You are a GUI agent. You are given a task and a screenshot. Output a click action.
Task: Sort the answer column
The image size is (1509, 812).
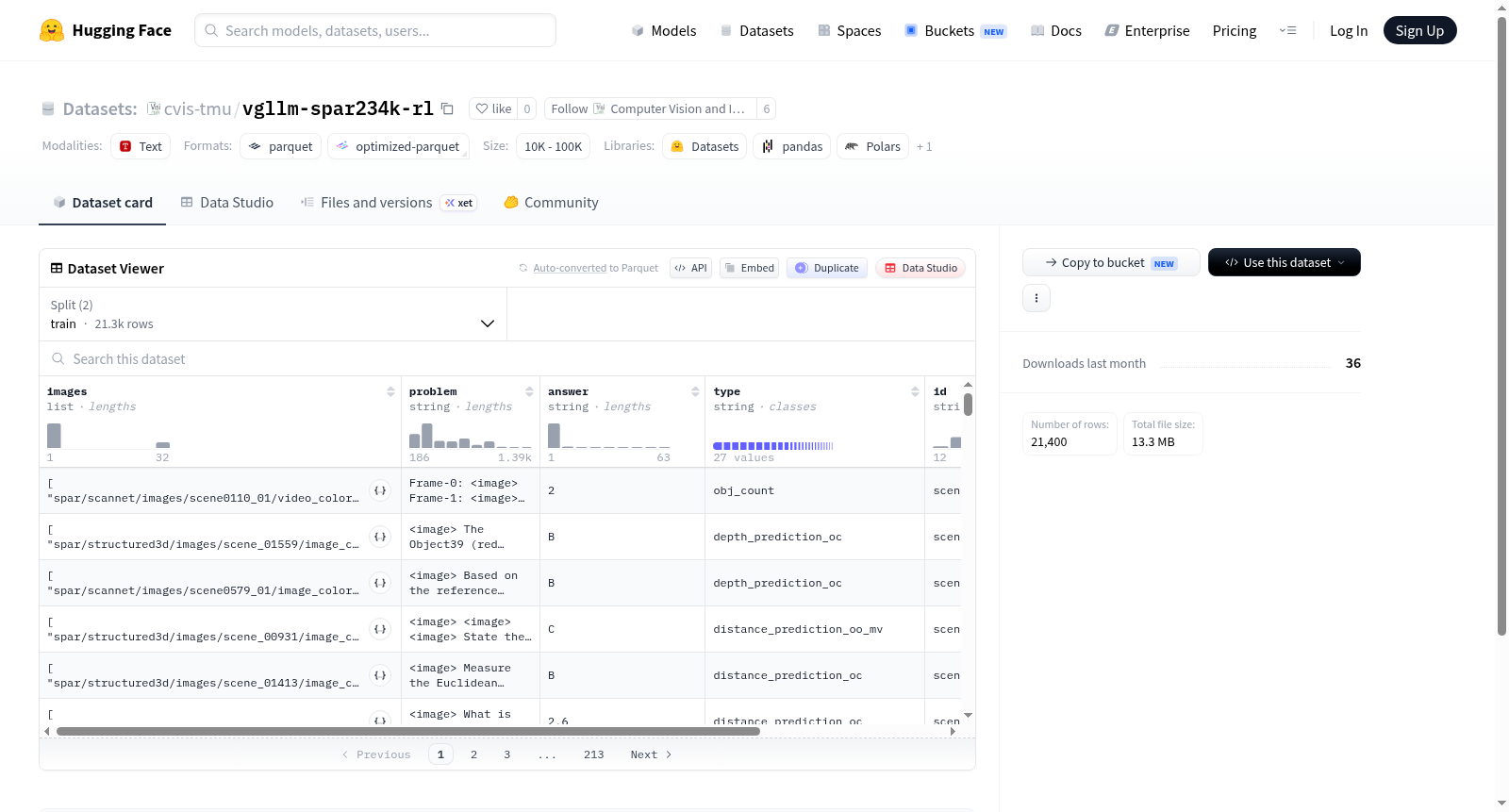pos(695,391)
